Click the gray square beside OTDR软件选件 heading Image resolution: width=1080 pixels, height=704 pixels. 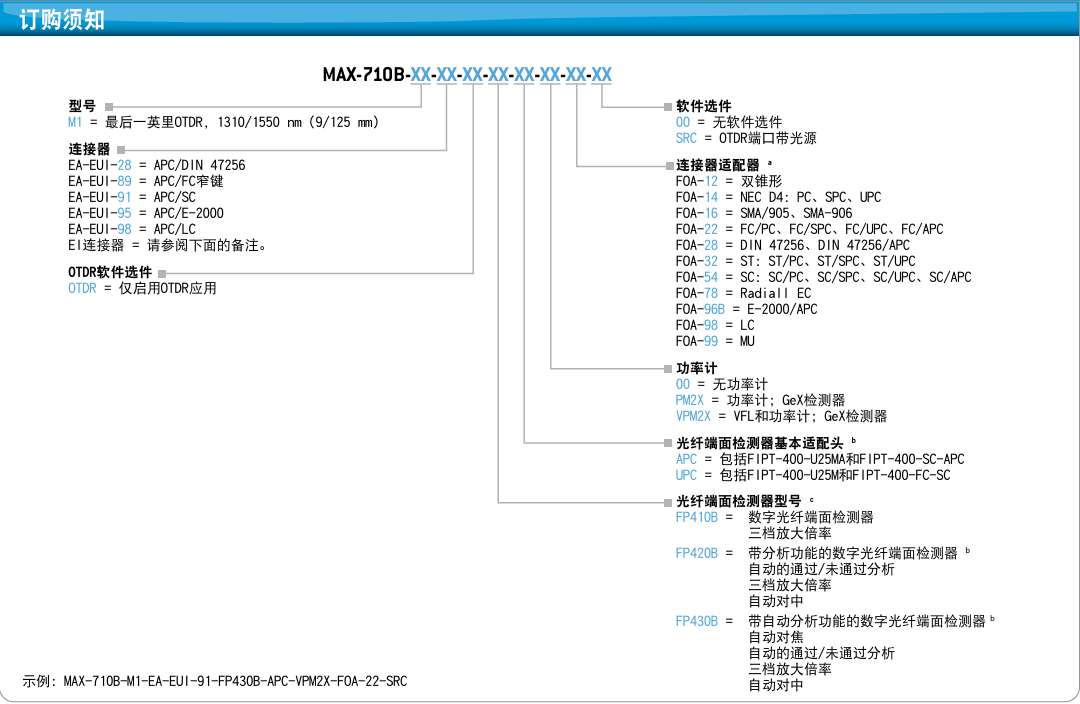163,272
